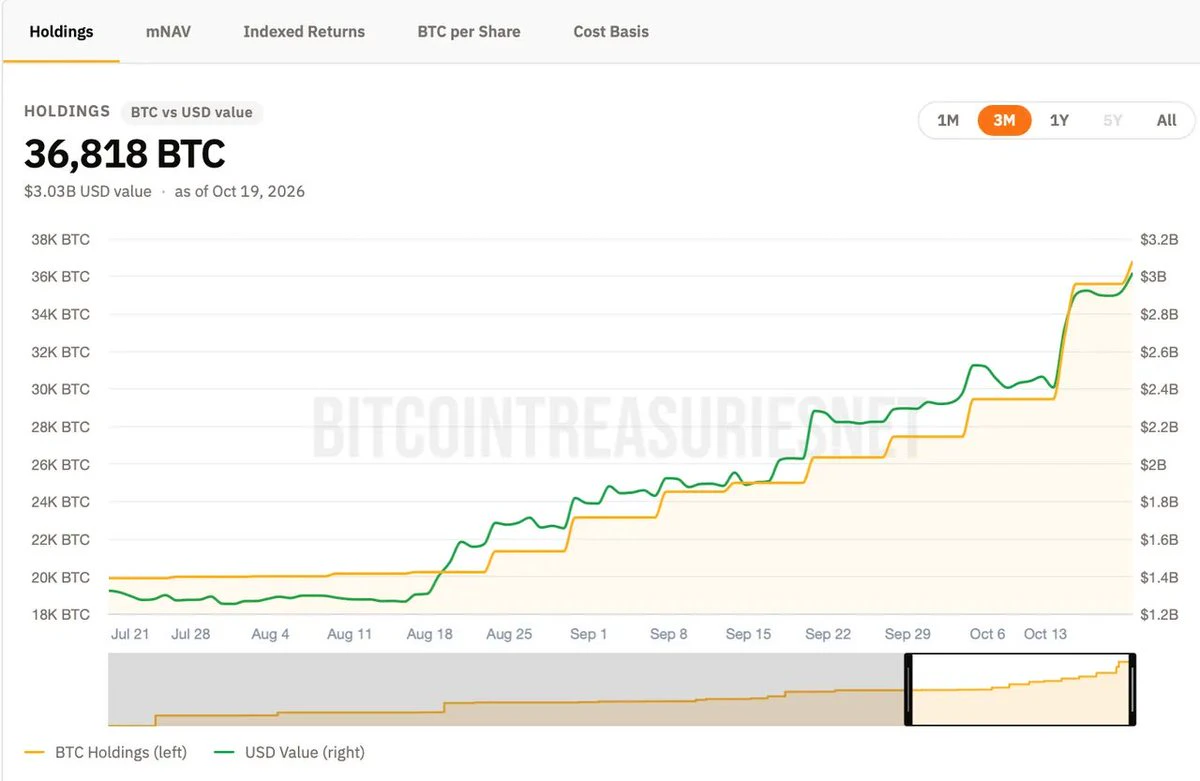The height and width of the screenshot is (781, 1200).
Task: Click the 36,818 BTC holdings figure
Action: click(x=125, y=154)
